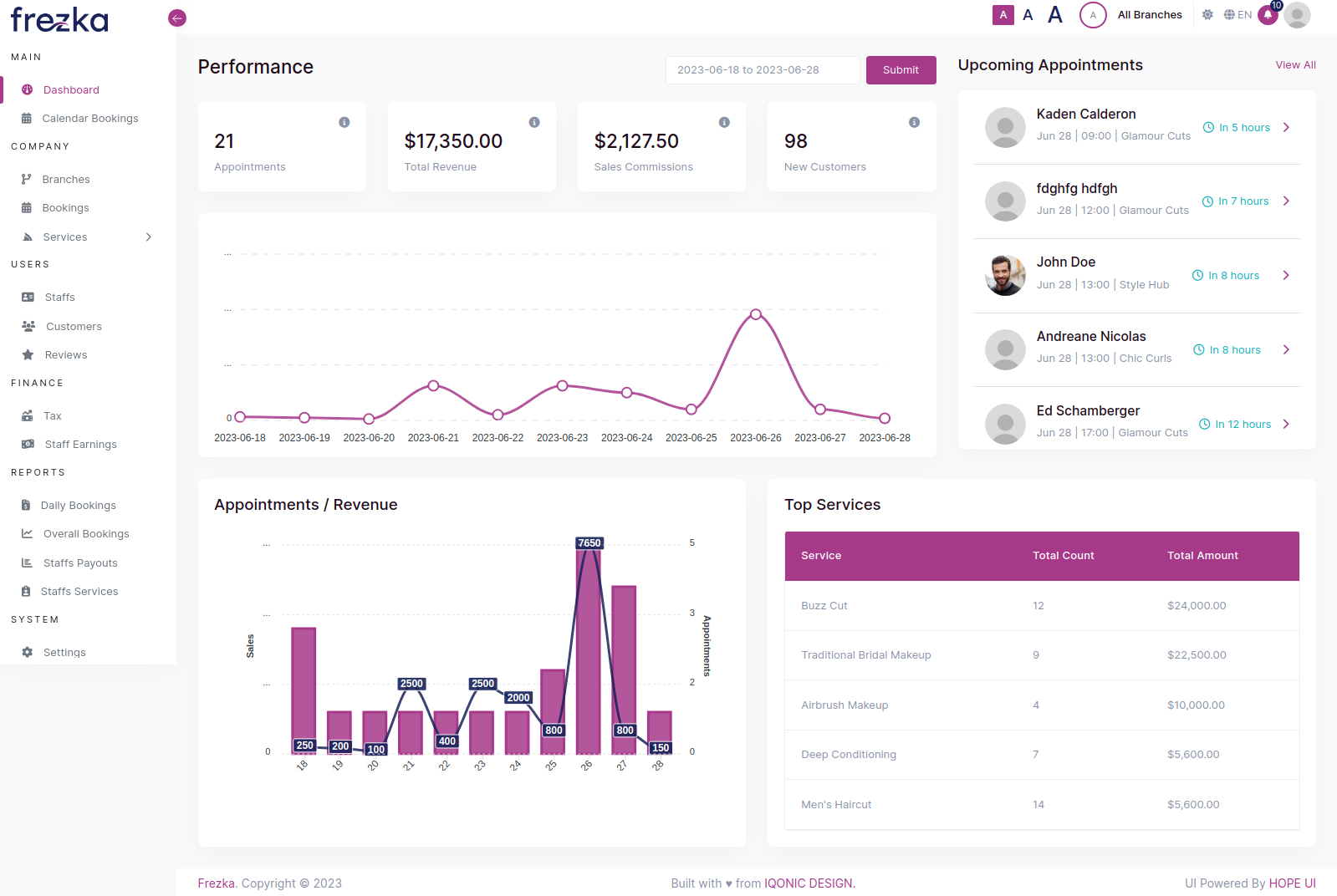The height and width of the screenshot is (896, 1337).
Task: Click the Services sidebar icon
Action: (27, 237)
